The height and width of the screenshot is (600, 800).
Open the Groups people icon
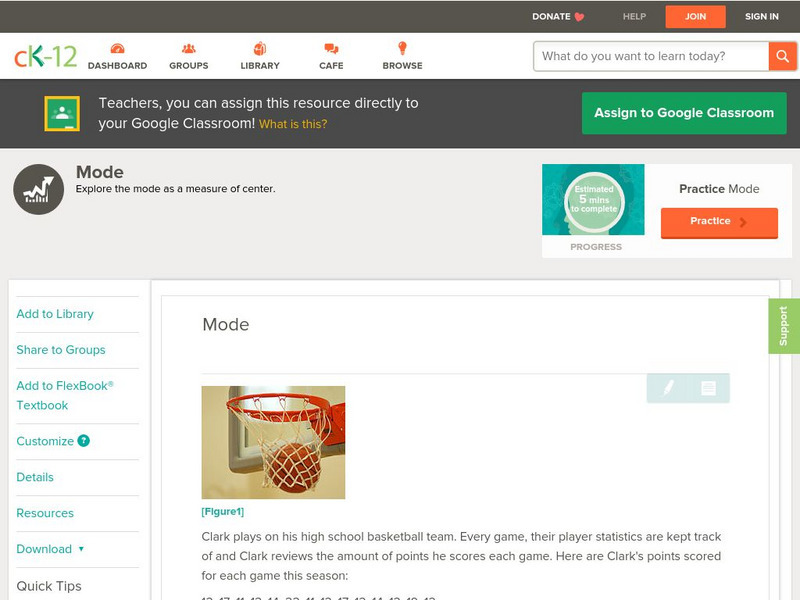189,48
